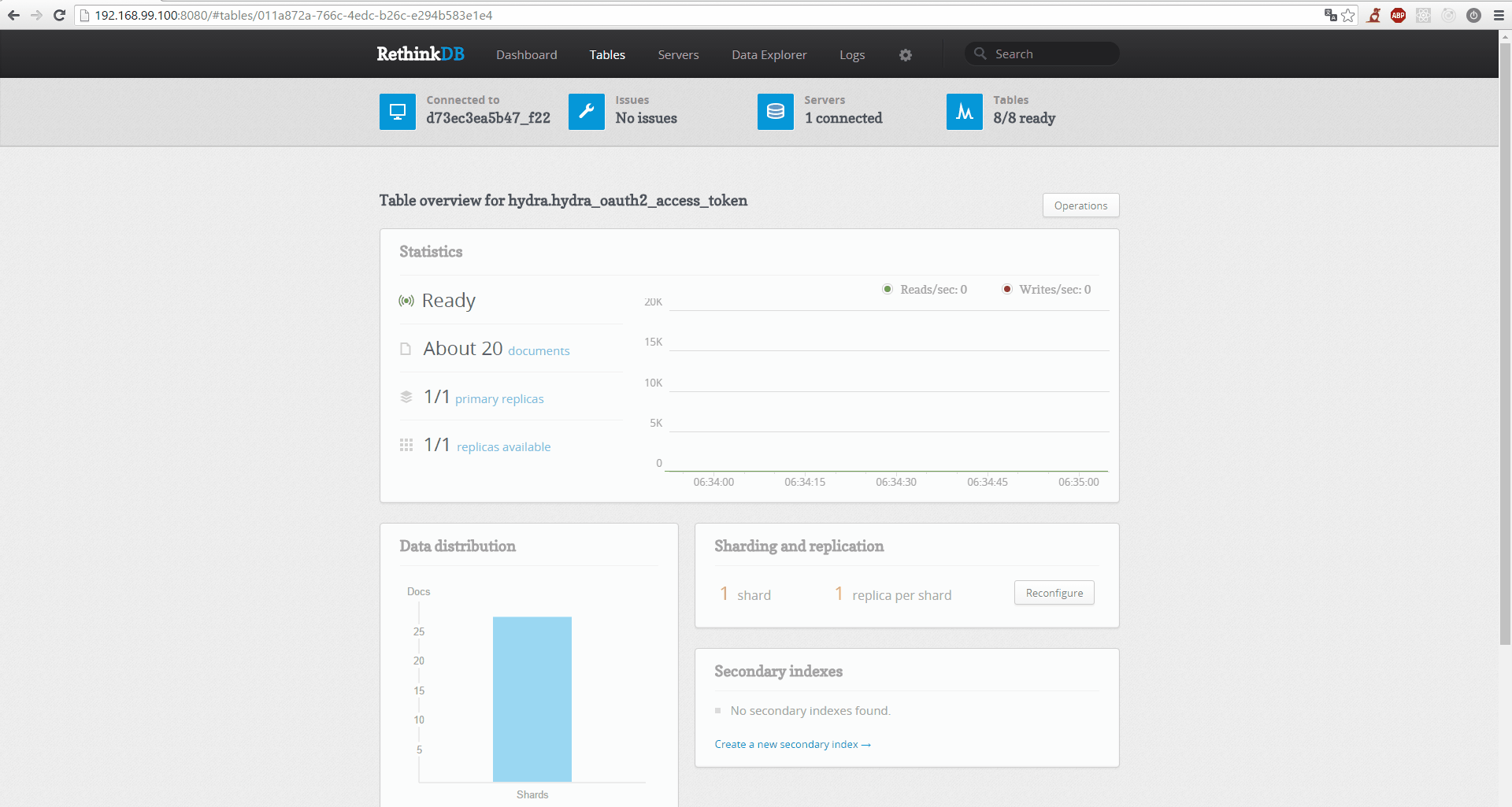Click the browser address bar URL
Image resolution: width=1512 pixels, height=807 pixels.
tap(294, 15)
